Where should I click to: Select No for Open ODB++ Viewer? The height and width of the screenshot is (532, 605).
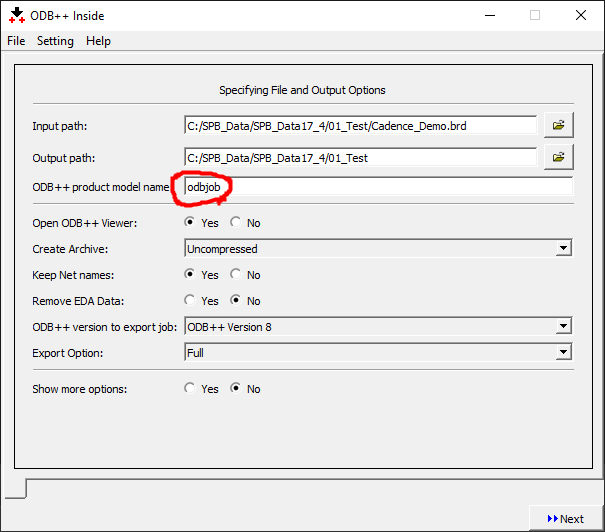click(236, 222)
